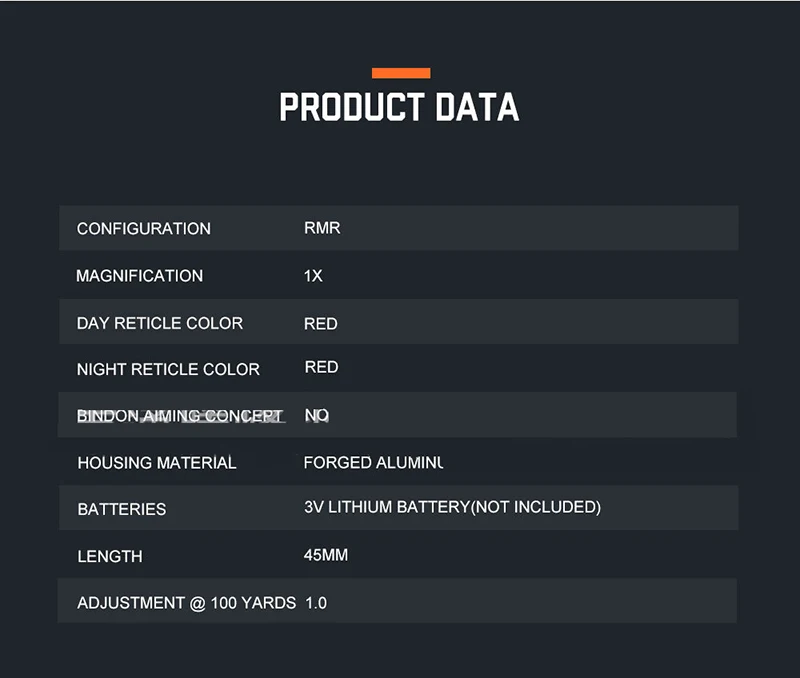
Task: Select the NIGHT RETICLE COLOR label
Action: coord(168,369)
